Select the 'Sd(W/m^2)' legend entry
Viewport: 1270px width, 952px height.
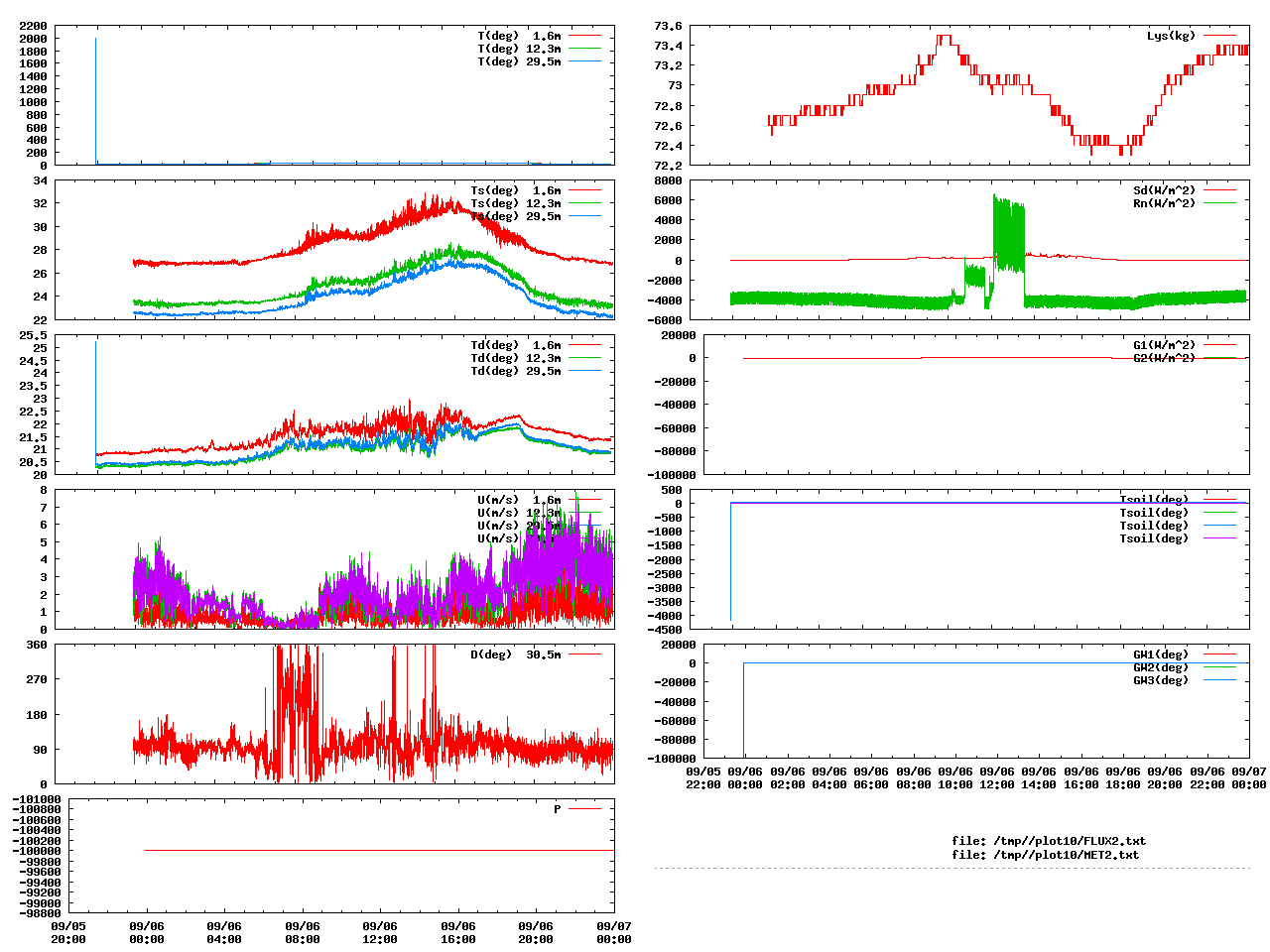(x=1165, y=190)
